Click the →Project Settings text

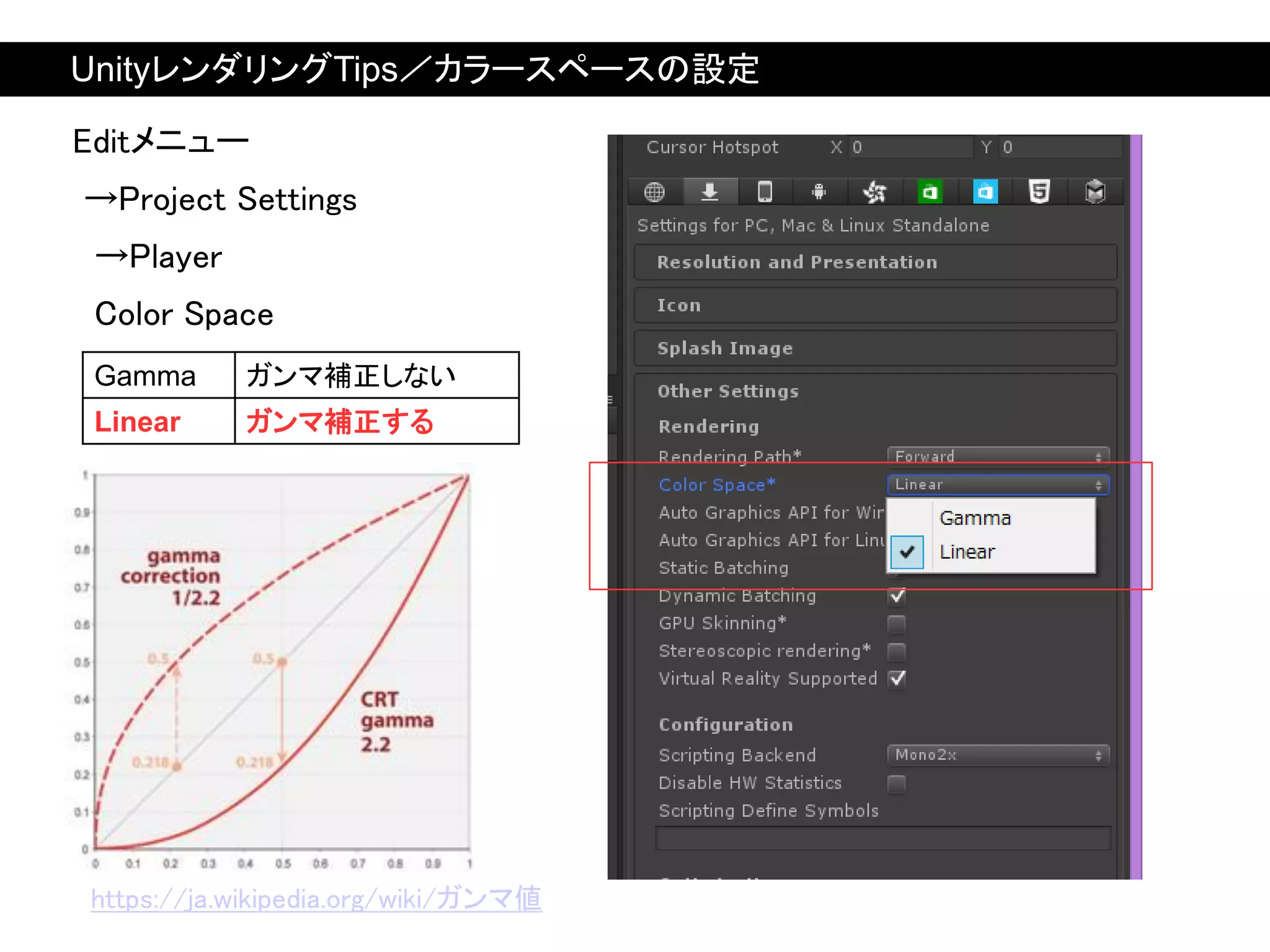(220, 200)
